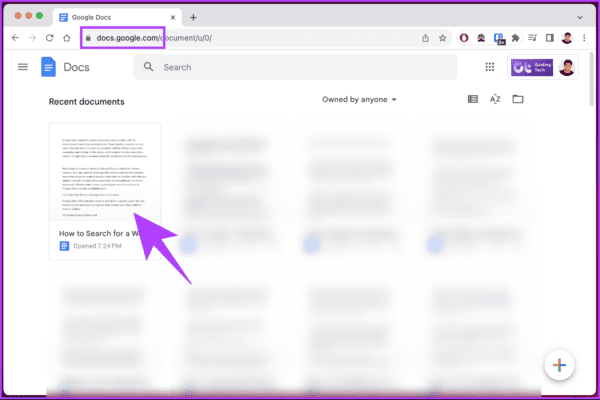
Task: Bookmark this page with star icon
Action: (442, 38)
